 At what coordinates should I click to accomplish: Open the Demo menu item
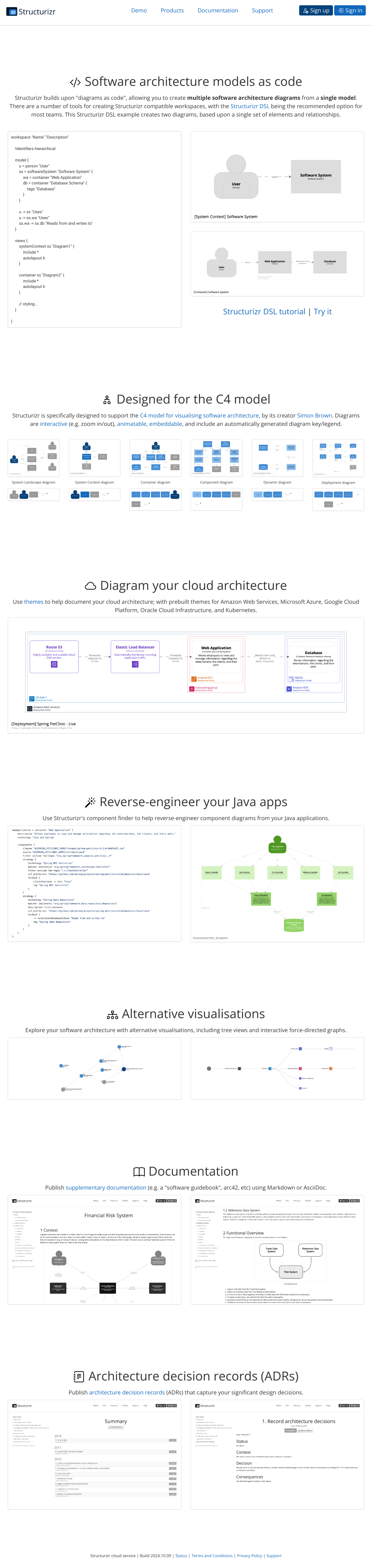[139, 10]
